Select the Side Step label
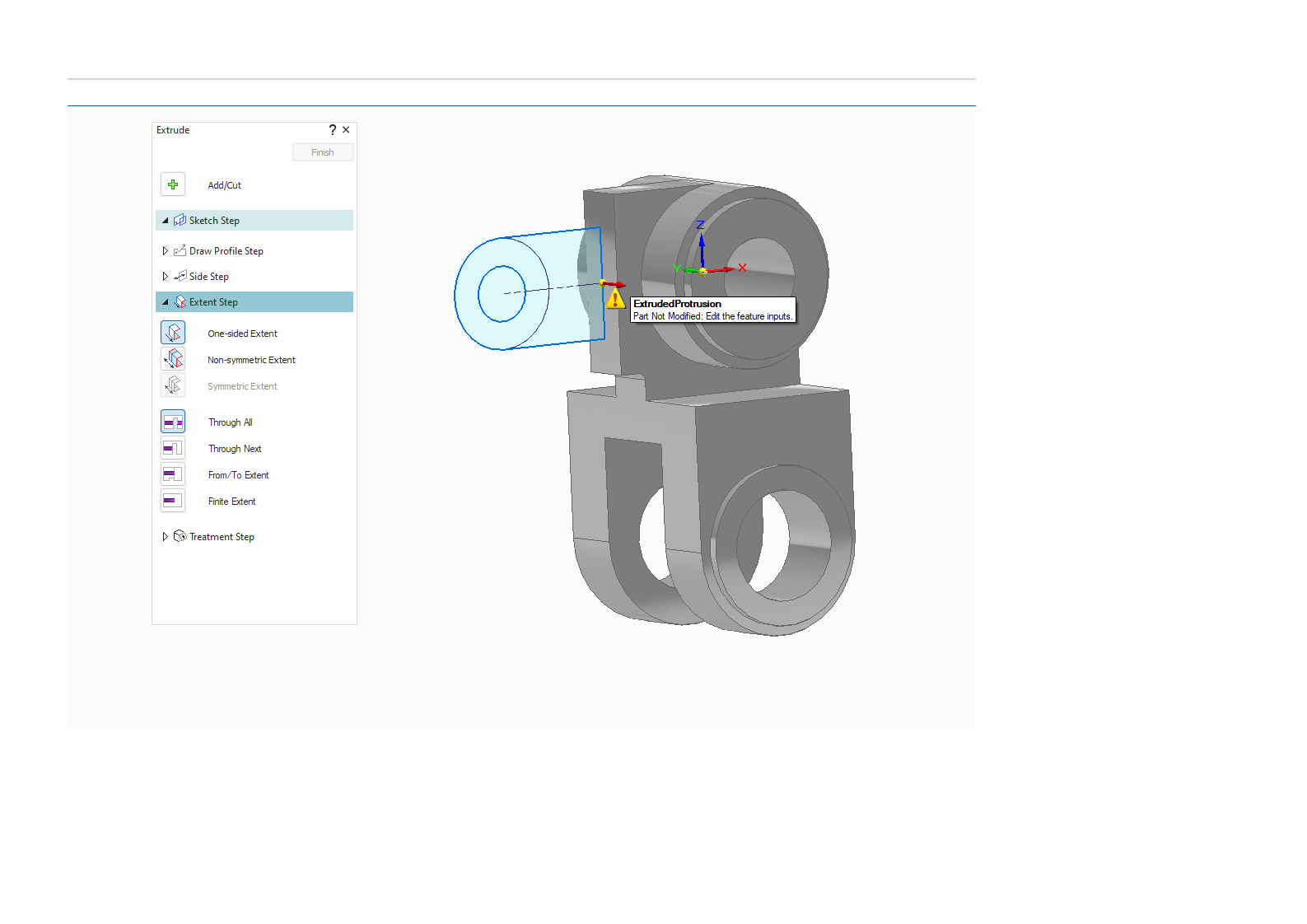 pos(209,277)
